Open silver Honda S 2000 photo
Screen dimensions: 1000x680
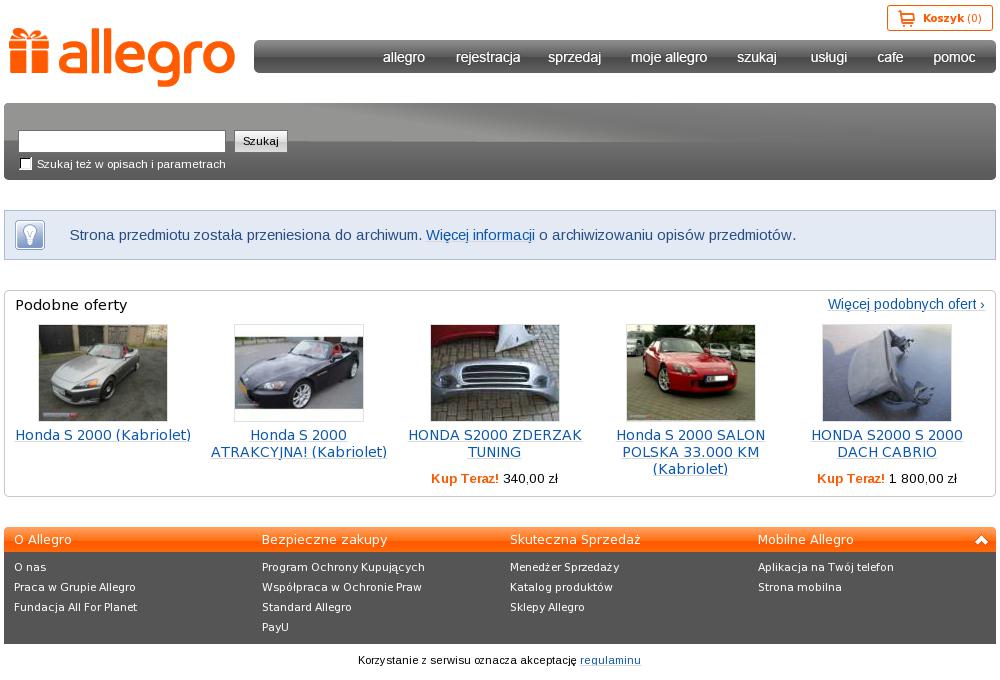tap(103, 373)
